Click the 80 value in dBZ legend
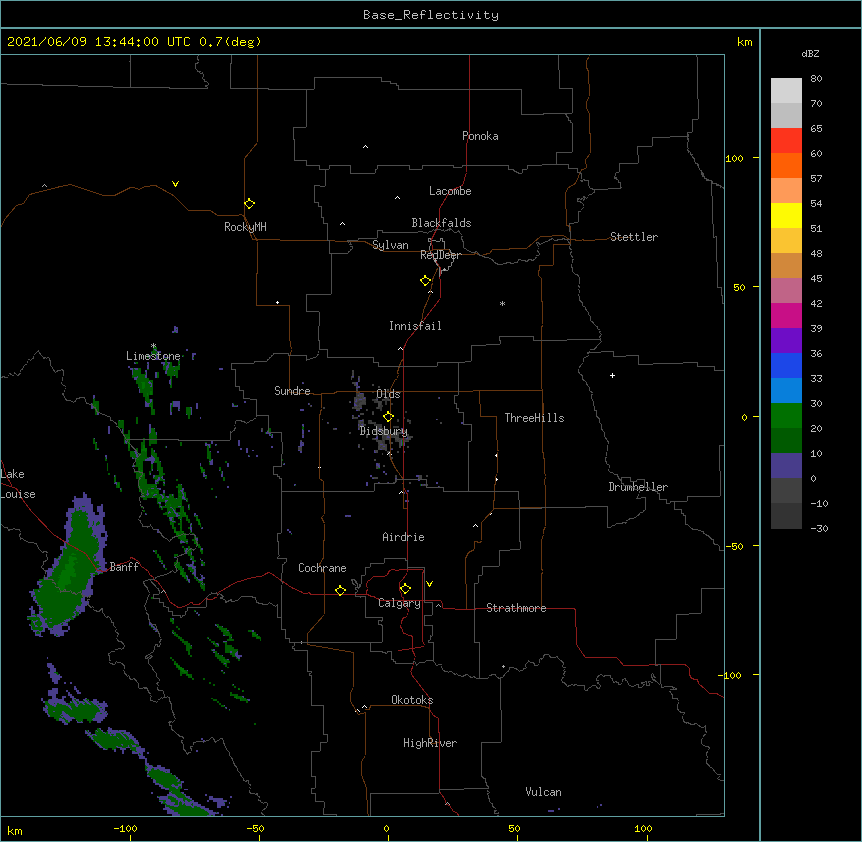Screen dimensions: 862x842 pos(816,79)
